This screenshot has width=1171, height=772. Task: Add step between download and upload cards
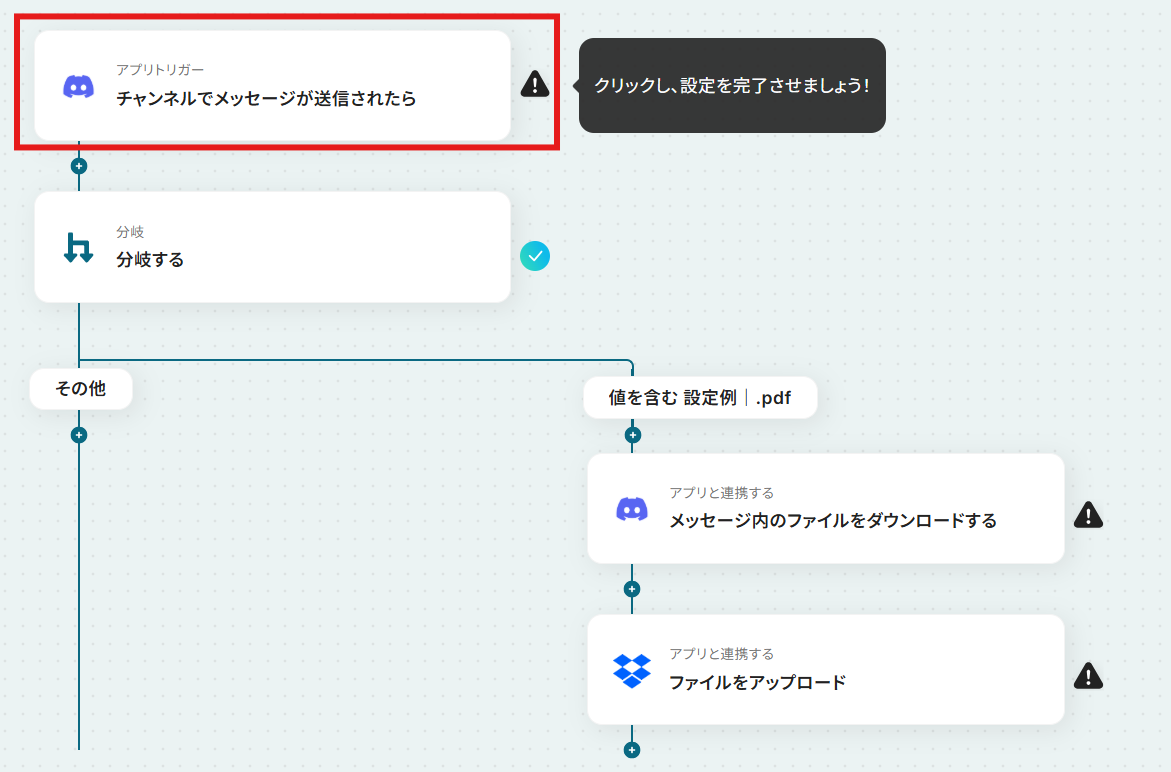(x=632, y=589)
